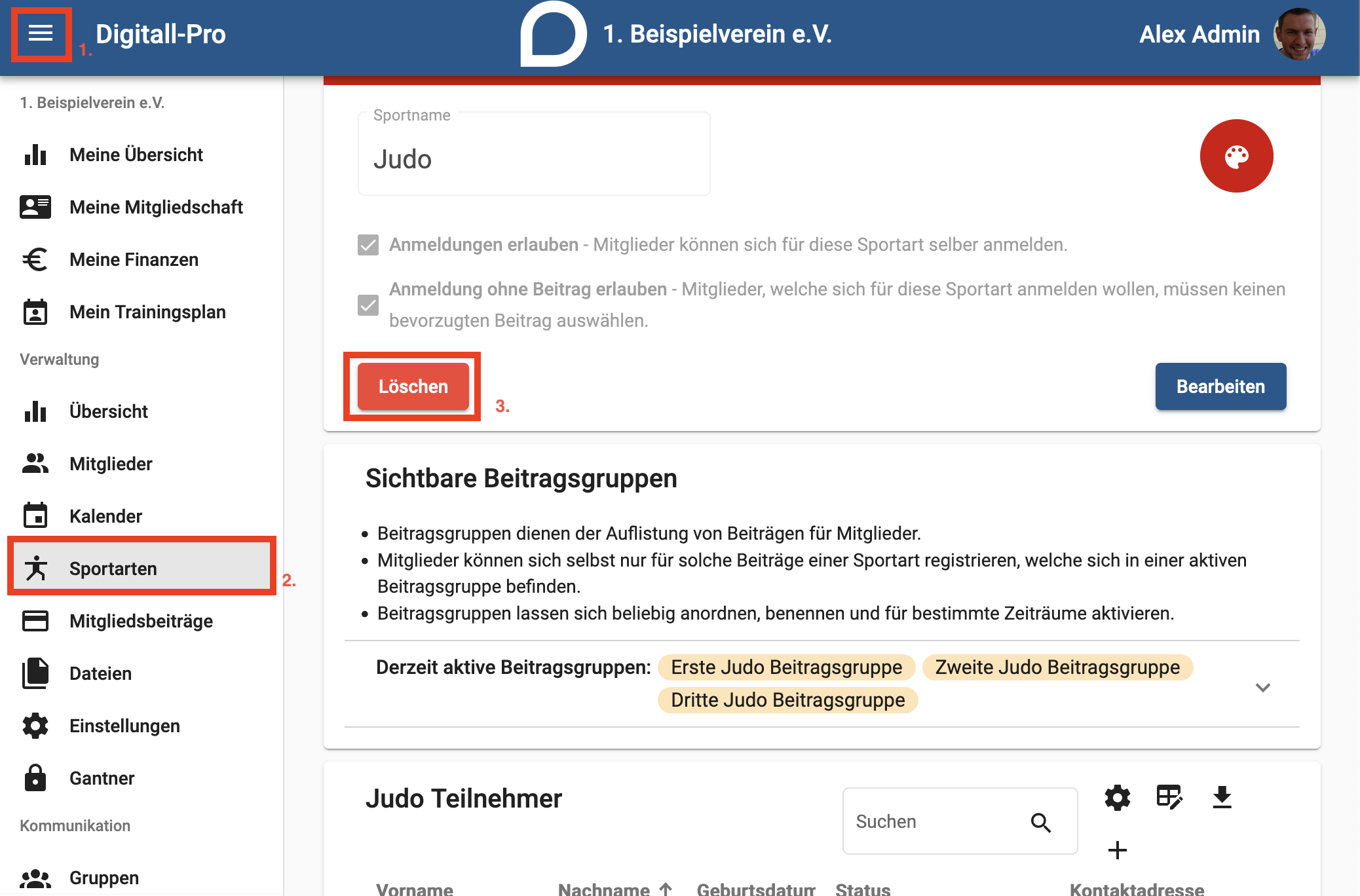Open Dateien section
Image resolution: width=1360 pixels, height=896 pixels.
click(x=142, y=673)
